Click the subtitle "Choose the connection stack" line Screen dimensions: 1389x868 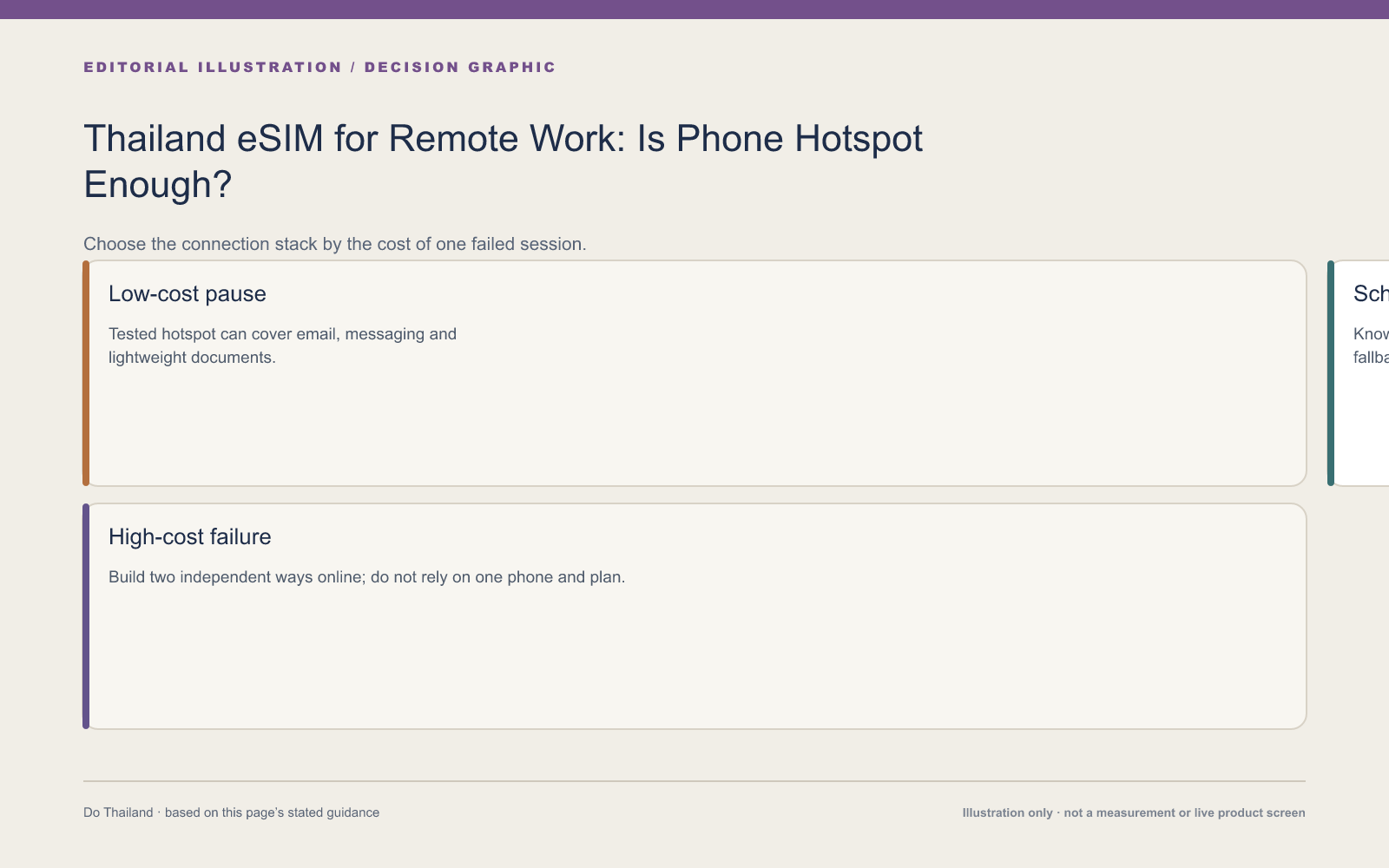point(335,244)
